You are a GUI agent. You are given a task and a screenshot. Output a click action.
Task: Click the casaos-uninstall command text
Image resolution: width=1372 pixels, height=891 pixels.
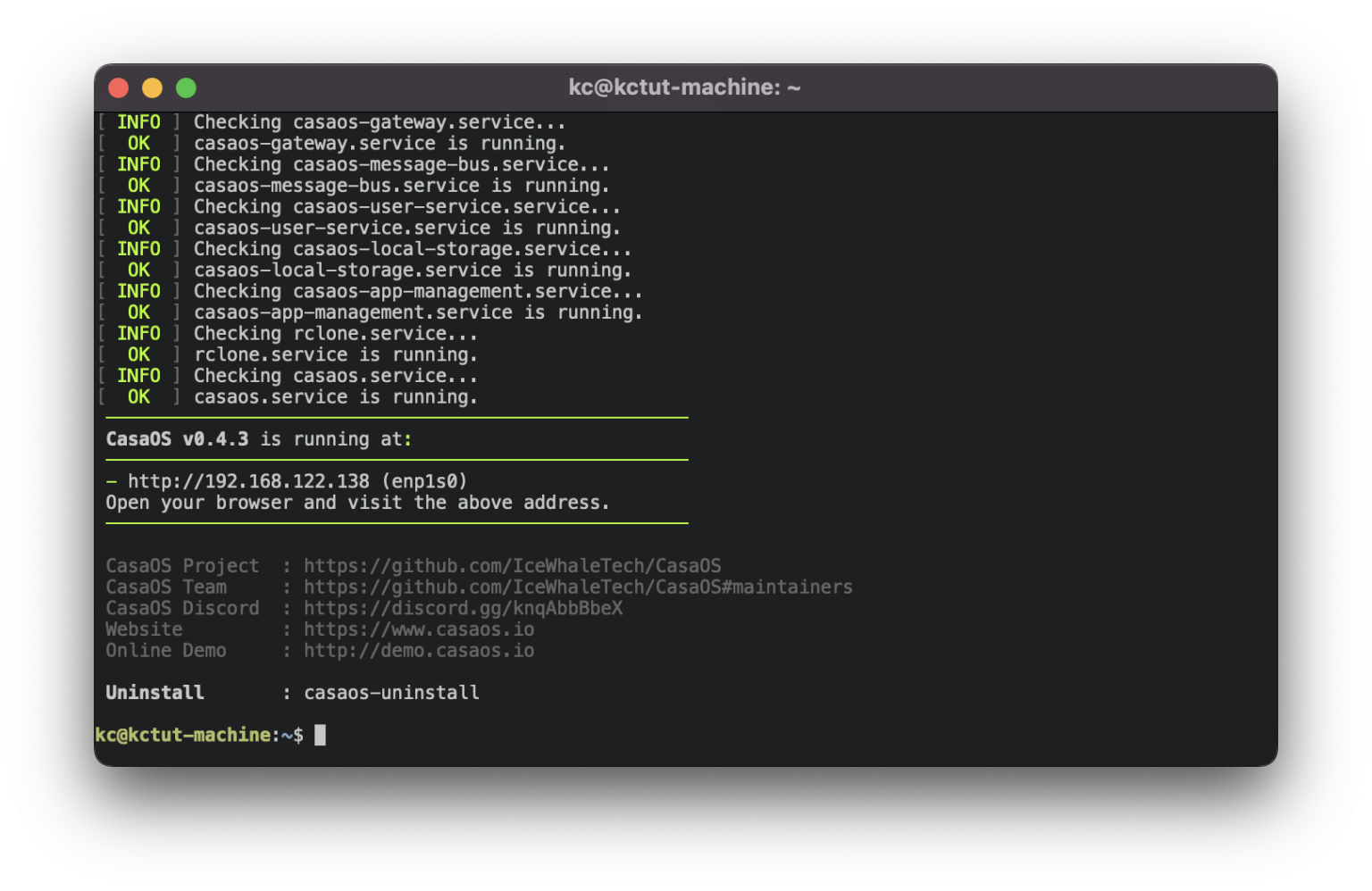tap(391, 693)
